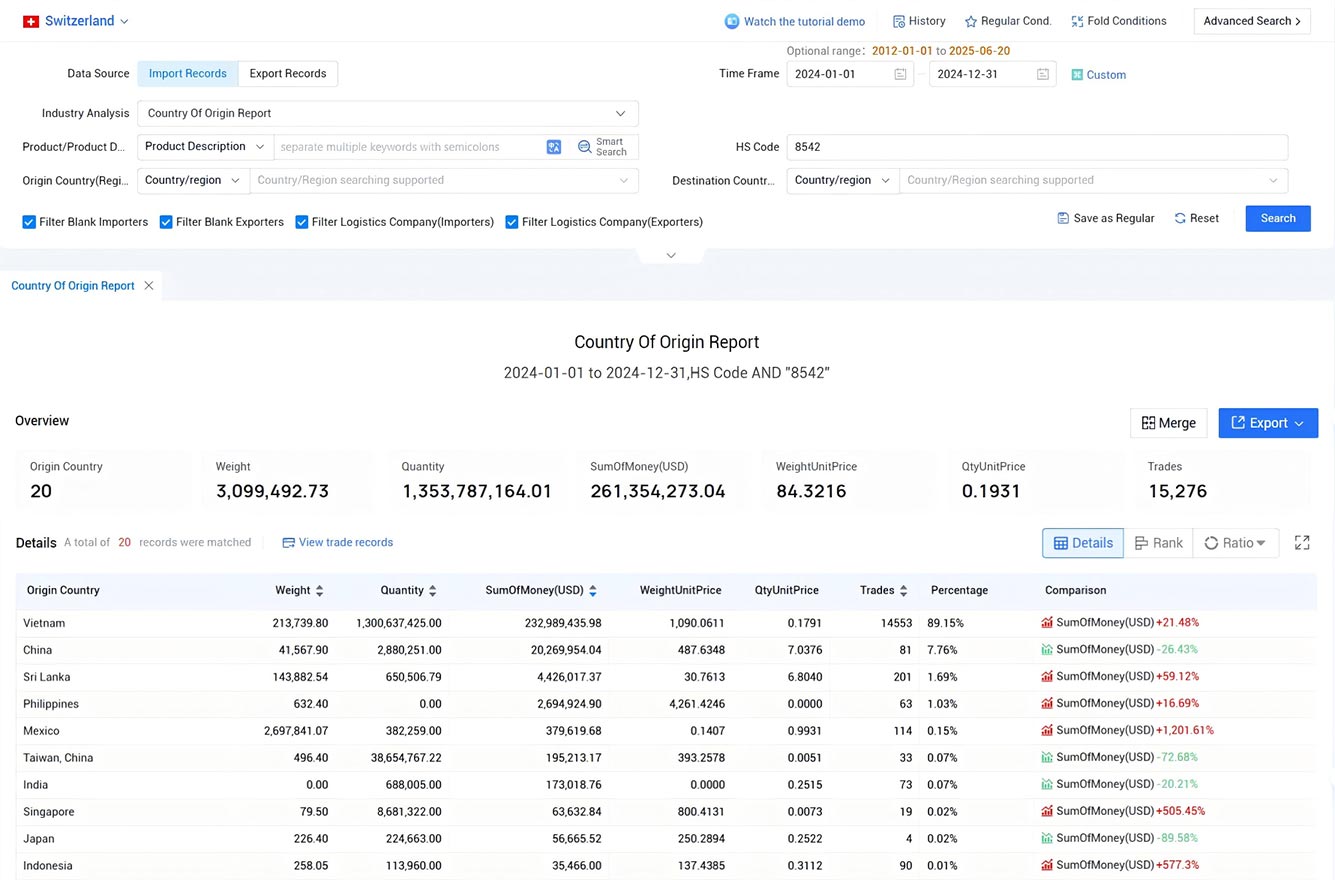Click the comparison chart icon in Indonesia row
Image resolution: width=1335 pixels, height=880 pixels.
tap(1047, 865)
